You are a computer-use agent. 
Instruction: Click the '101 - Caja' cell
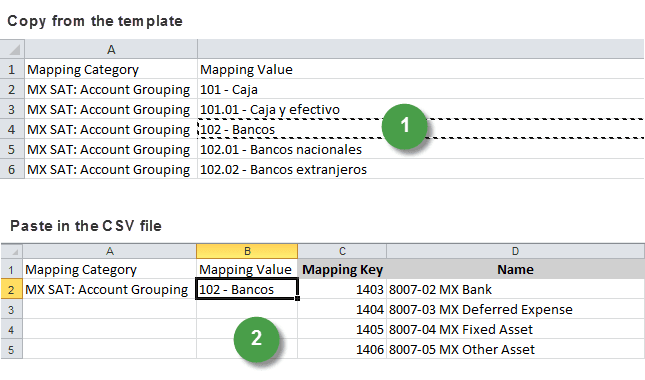click(x=421, y=89)
